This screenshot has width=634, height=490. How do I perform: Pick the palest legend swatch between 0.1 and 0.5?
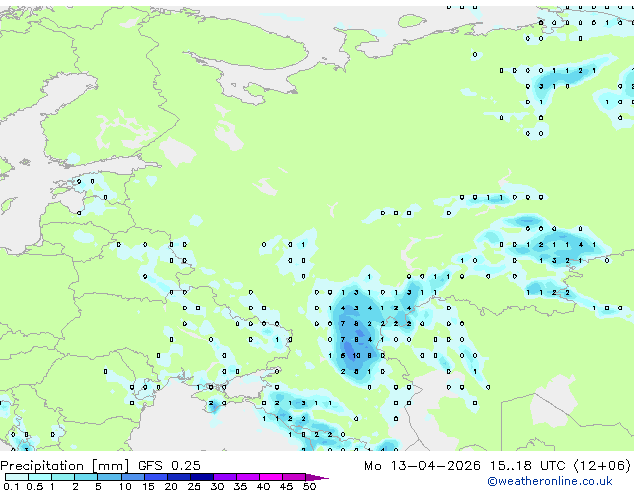point(17,477)
